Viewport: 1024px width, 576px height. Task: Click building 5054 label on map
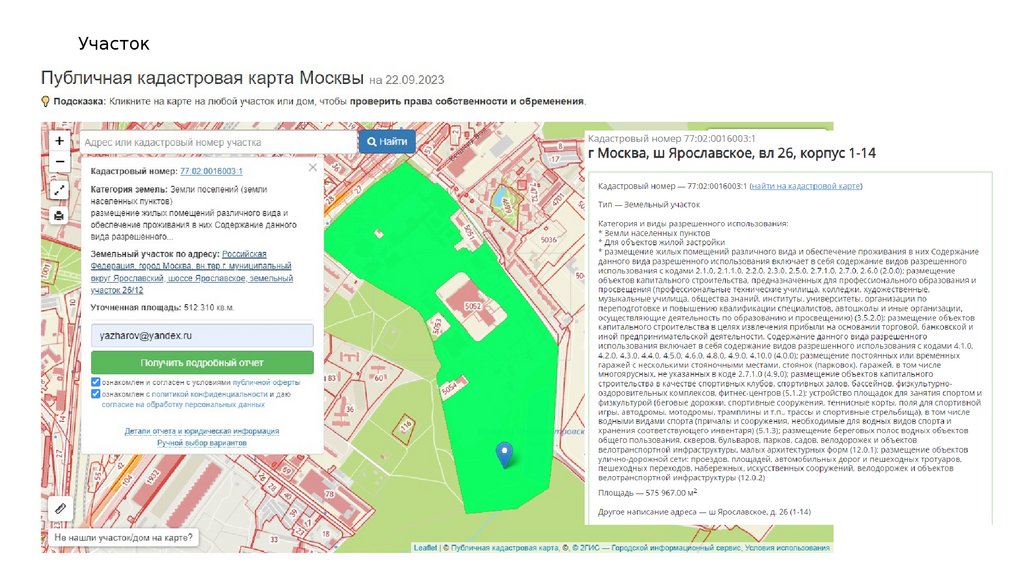click(449, 389)
